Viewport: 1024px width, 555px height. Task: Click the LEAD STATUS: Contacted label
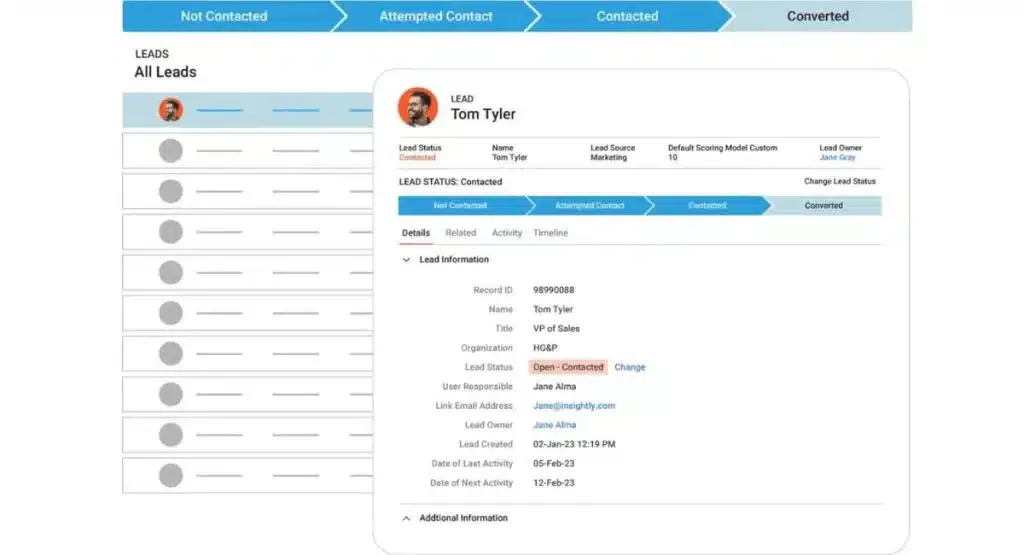tap(451, 182)
